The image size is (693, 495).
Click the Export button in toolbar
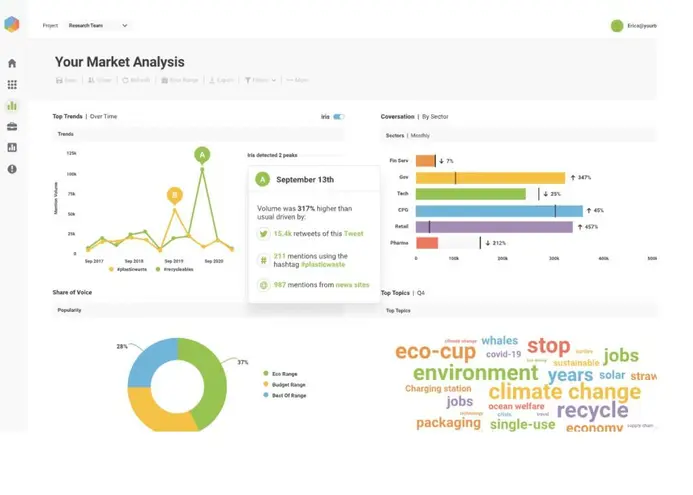(x=221, y=79)
